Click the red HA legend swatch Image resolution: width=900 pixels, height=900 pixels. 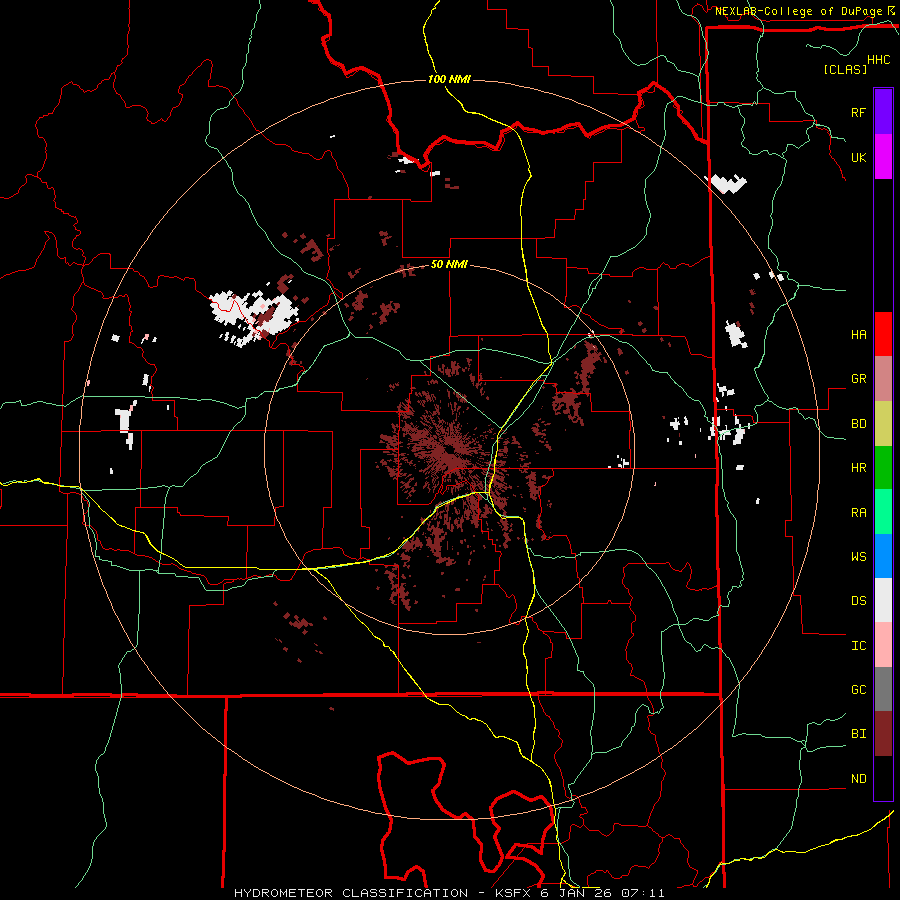click(883, 334)
